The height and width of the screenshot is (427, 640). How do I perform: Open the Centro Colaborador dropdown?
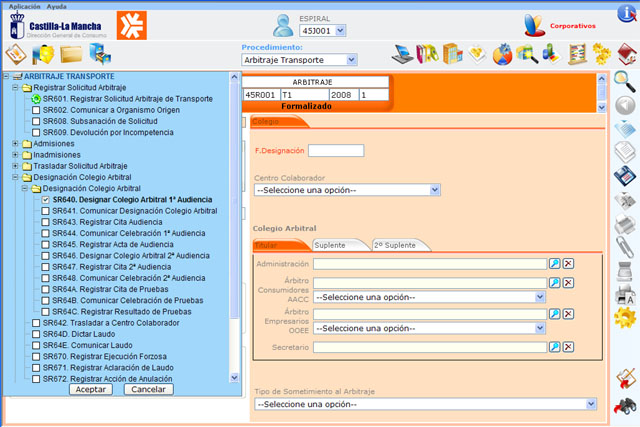[435, 190]
